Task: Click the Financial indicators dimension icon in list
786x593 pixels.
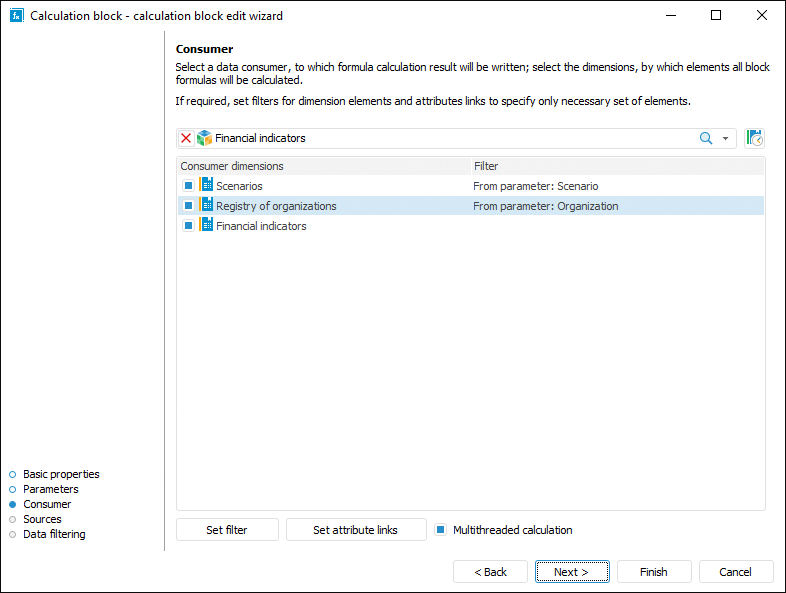Action: point(206,225)
